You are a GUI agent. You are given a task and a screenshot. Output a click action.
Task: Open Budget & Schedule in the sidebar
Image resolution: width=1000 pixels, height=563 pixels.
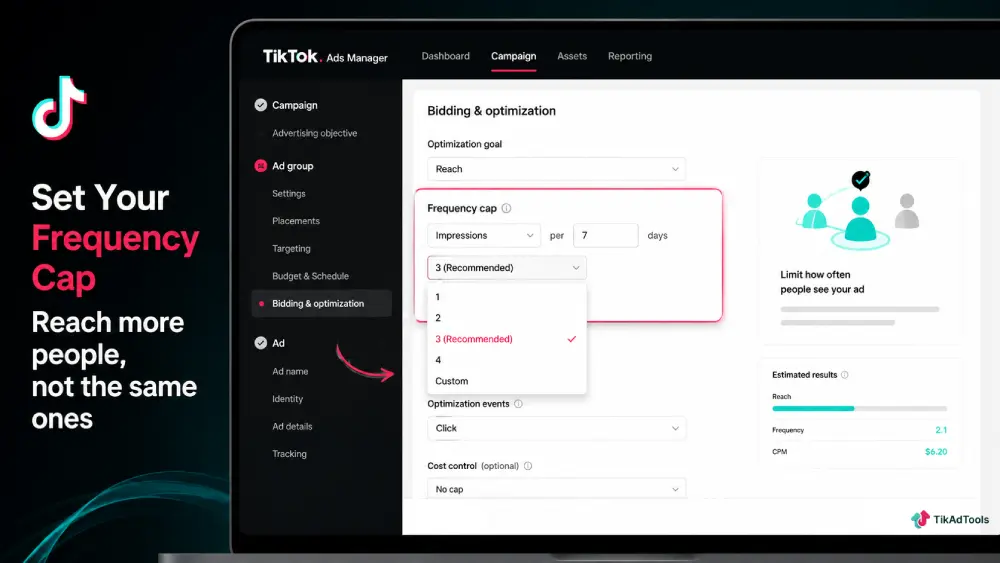click(310, 276)
